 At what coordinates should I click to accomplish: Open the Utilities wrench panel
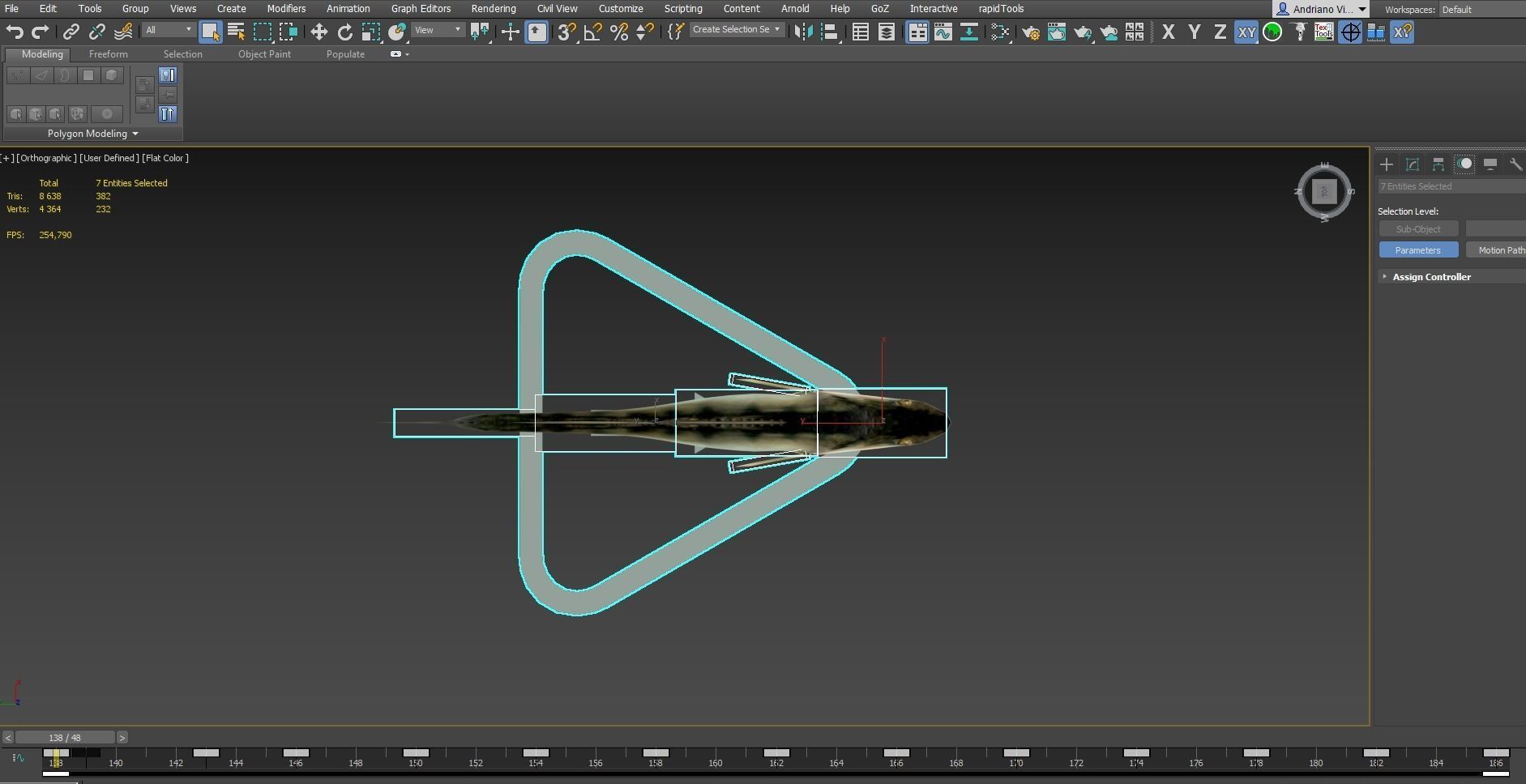tap(1515, 164)
